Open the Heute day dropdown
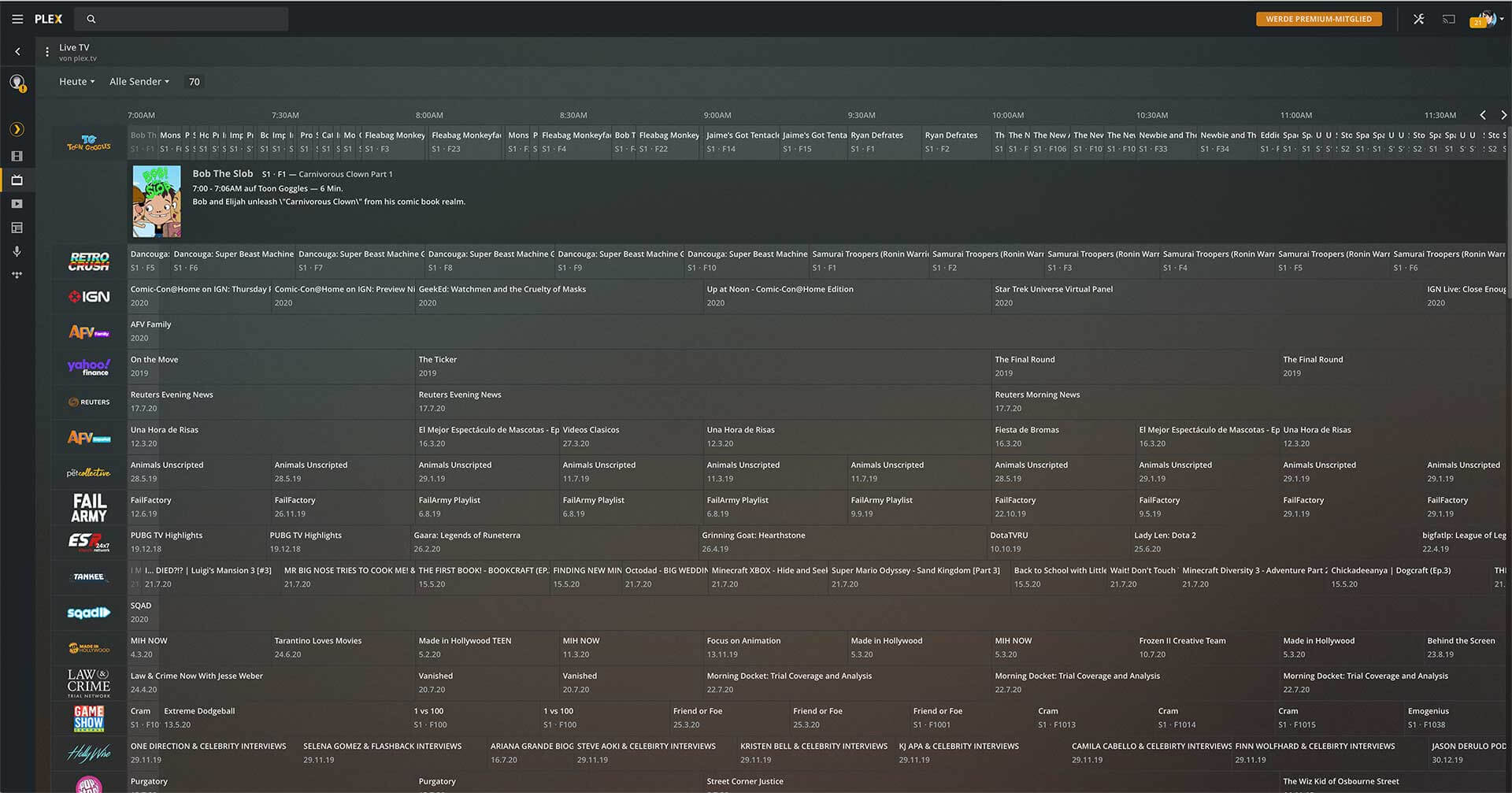This screenshot has height=793, width=1512. [77, 82]
